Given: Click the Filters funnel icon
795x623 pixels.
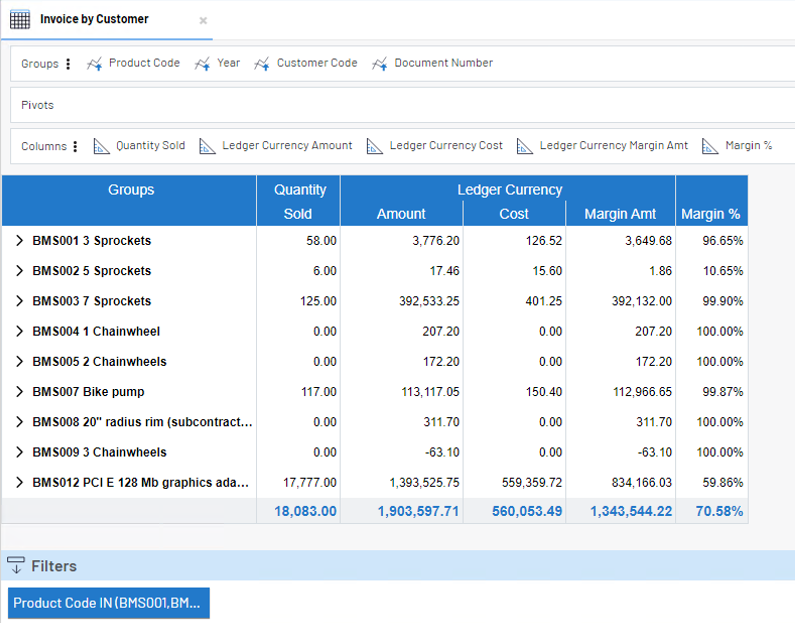Looking at the screenshot, I should (x=16, y=566).
